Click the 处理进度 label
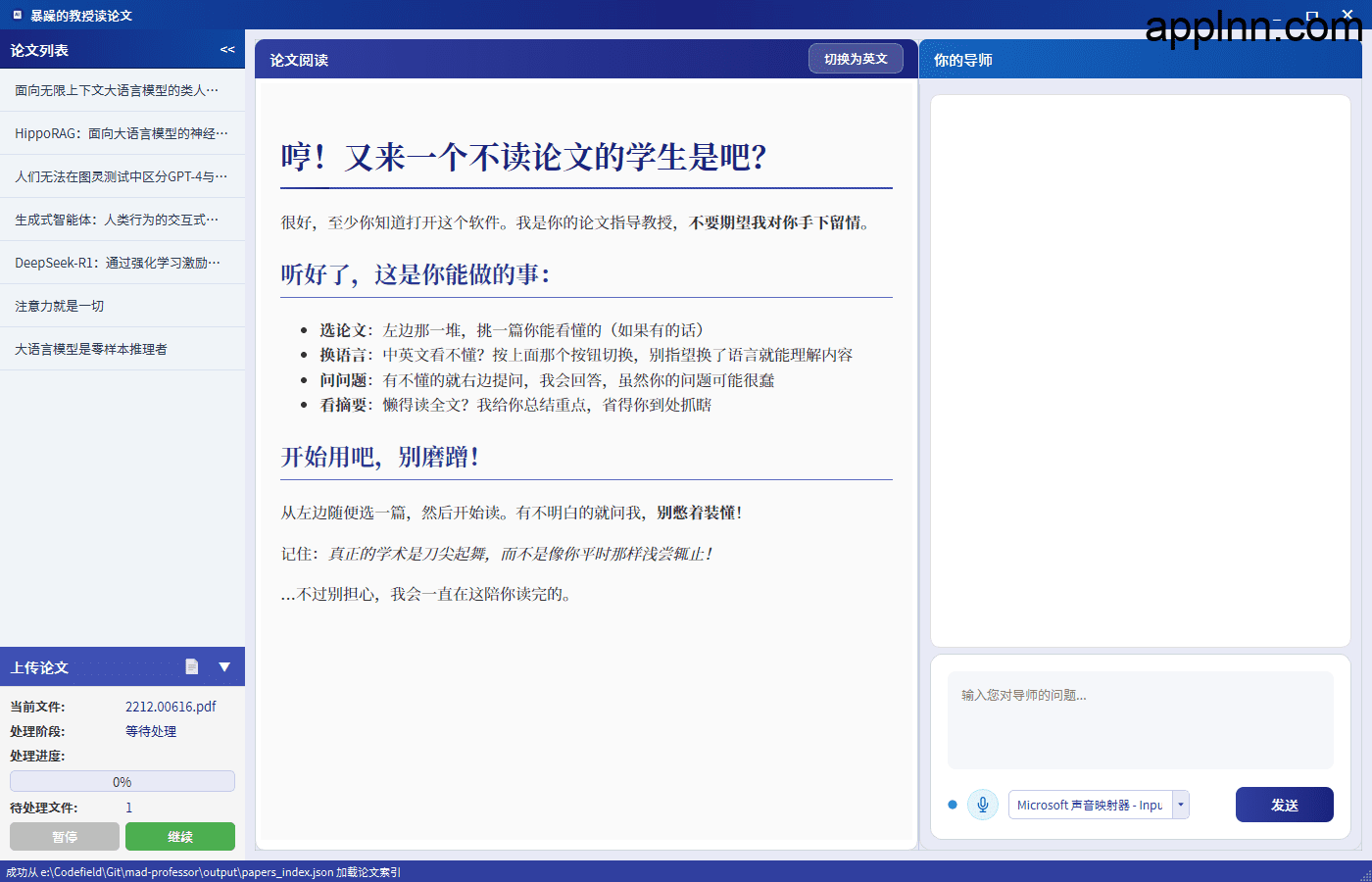 point(37,756)
